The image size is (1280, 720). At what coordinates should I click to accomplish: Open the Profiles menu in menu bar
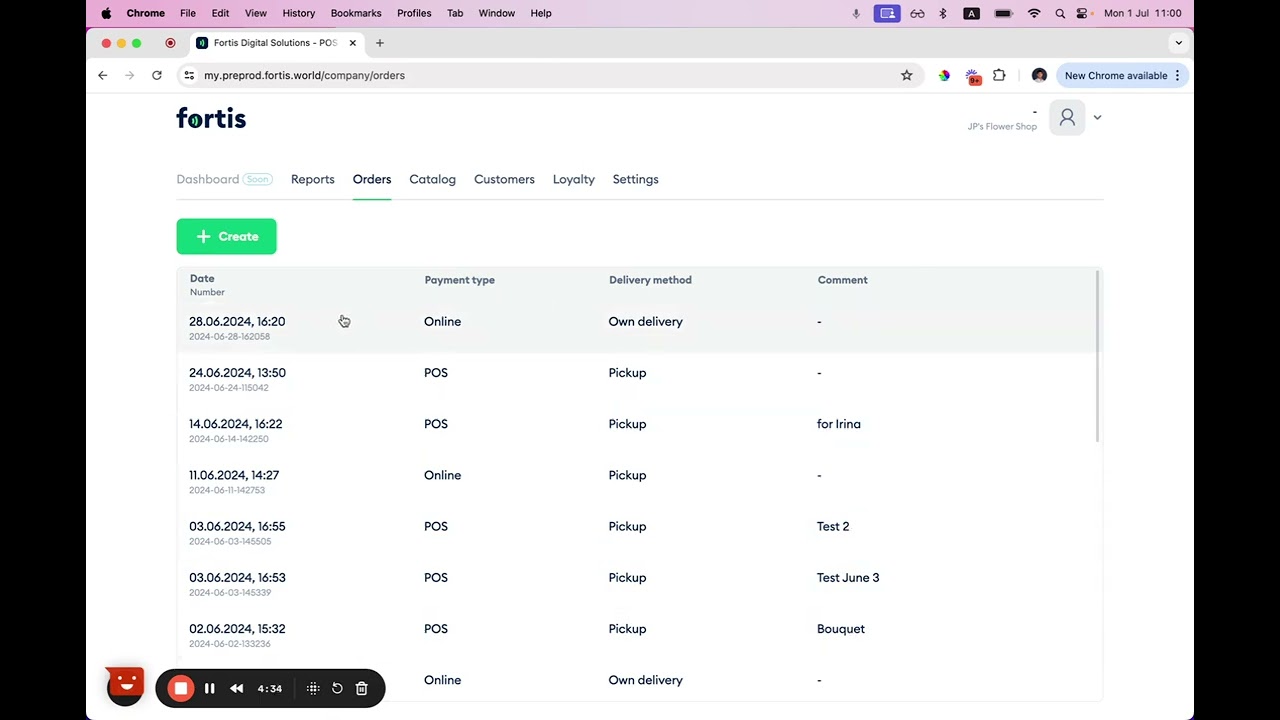click(x=414, y=13)
